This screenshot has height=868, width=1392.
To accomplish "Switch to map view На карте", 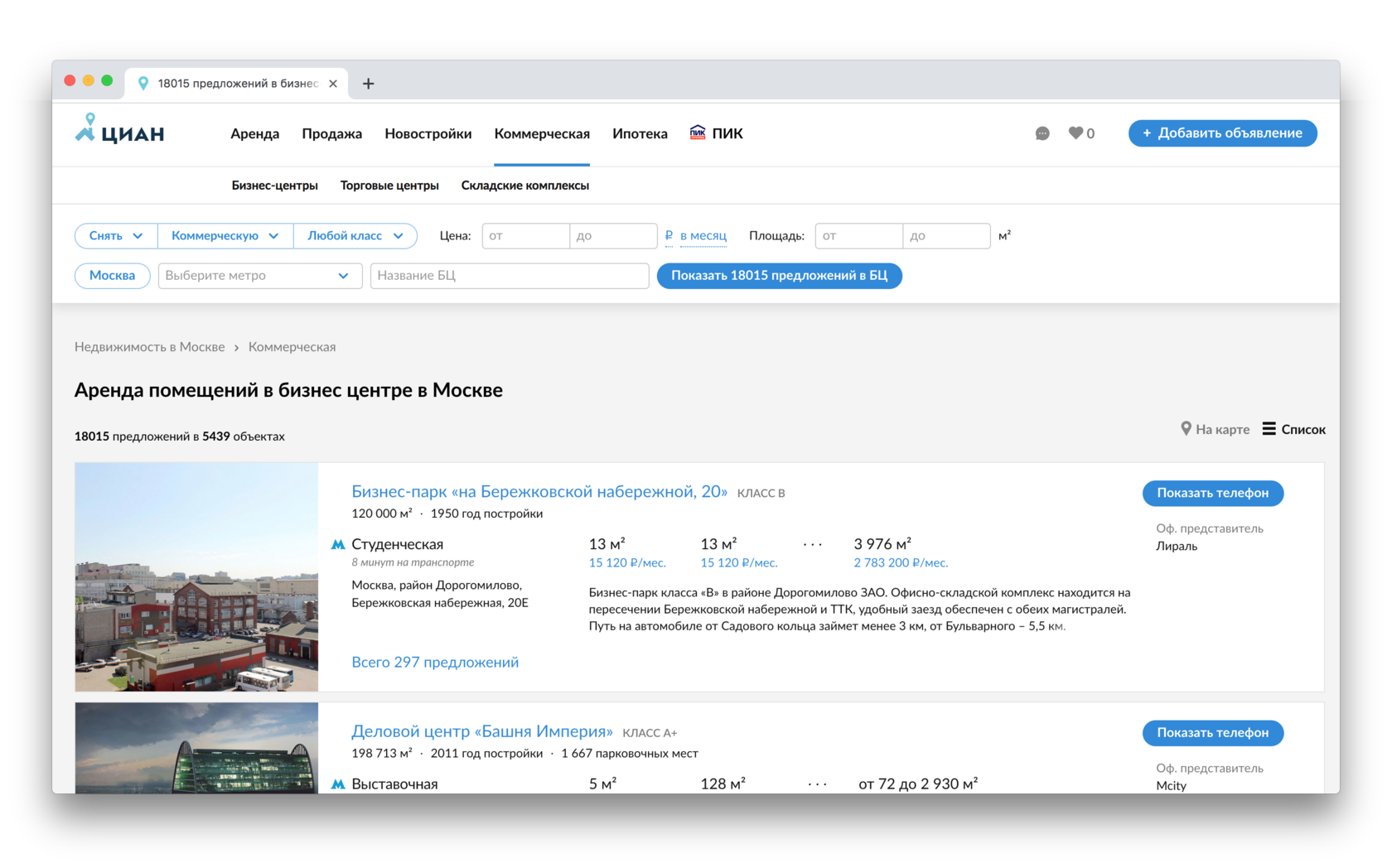I will [1216, 429].
